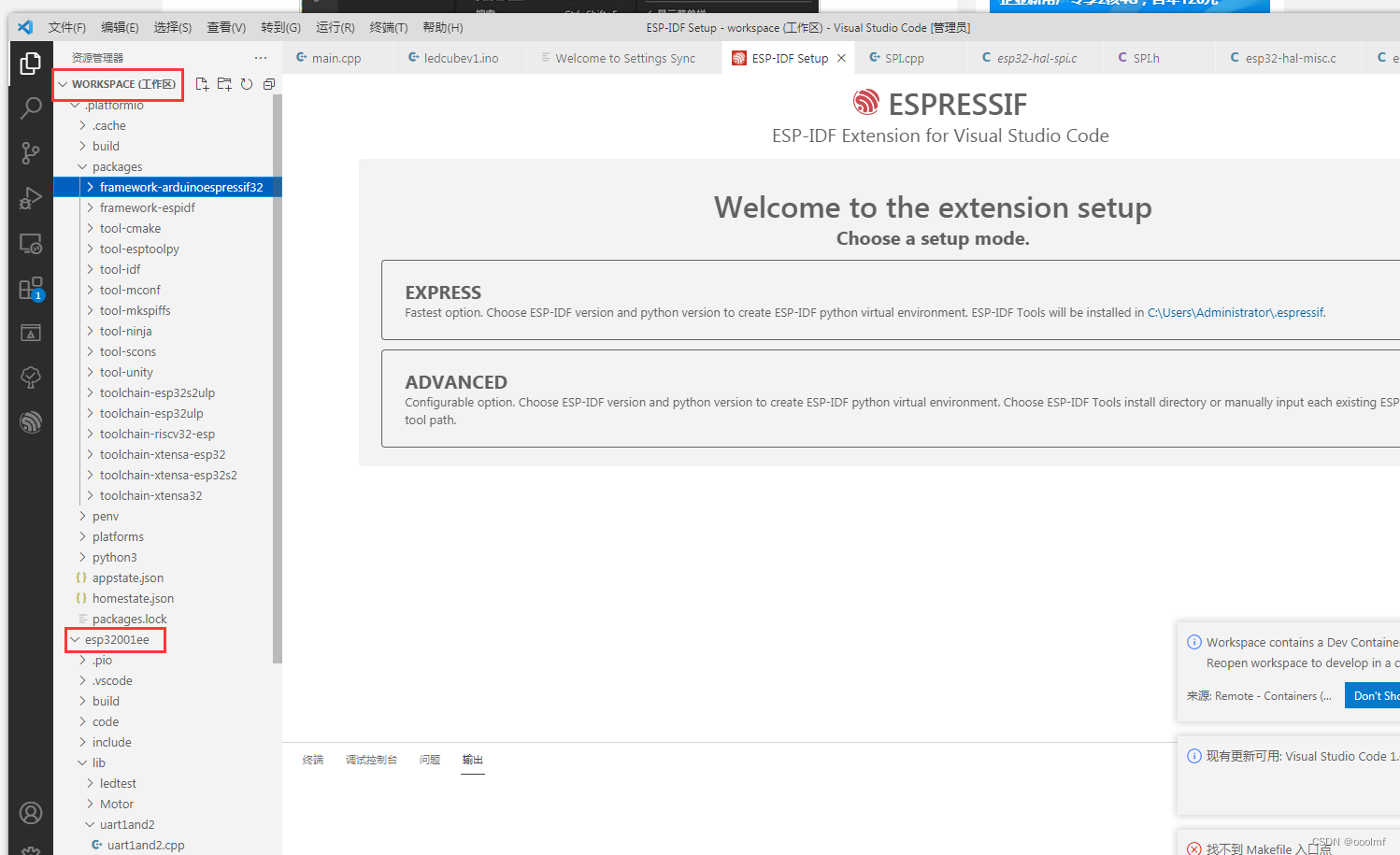Collapse the lib folder
Image resolution: width=1400 pixels, height=855 pixels.
tap(167, 762)
